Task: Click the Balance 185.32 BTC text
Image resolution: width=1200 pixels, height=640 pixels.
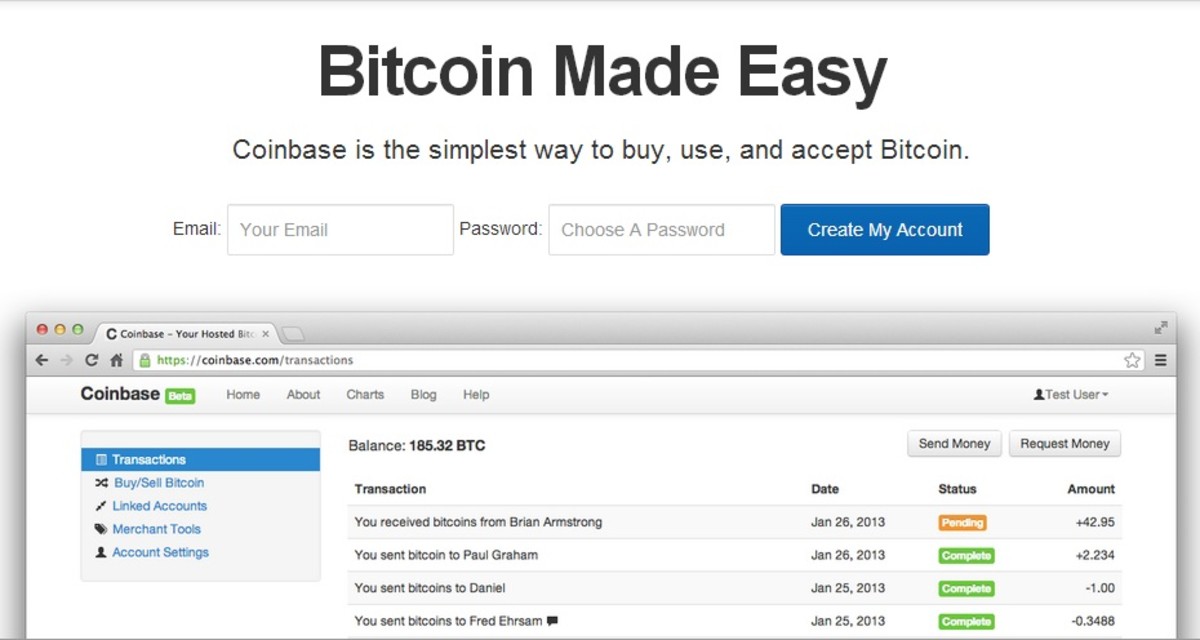Action: click(417, 446)
